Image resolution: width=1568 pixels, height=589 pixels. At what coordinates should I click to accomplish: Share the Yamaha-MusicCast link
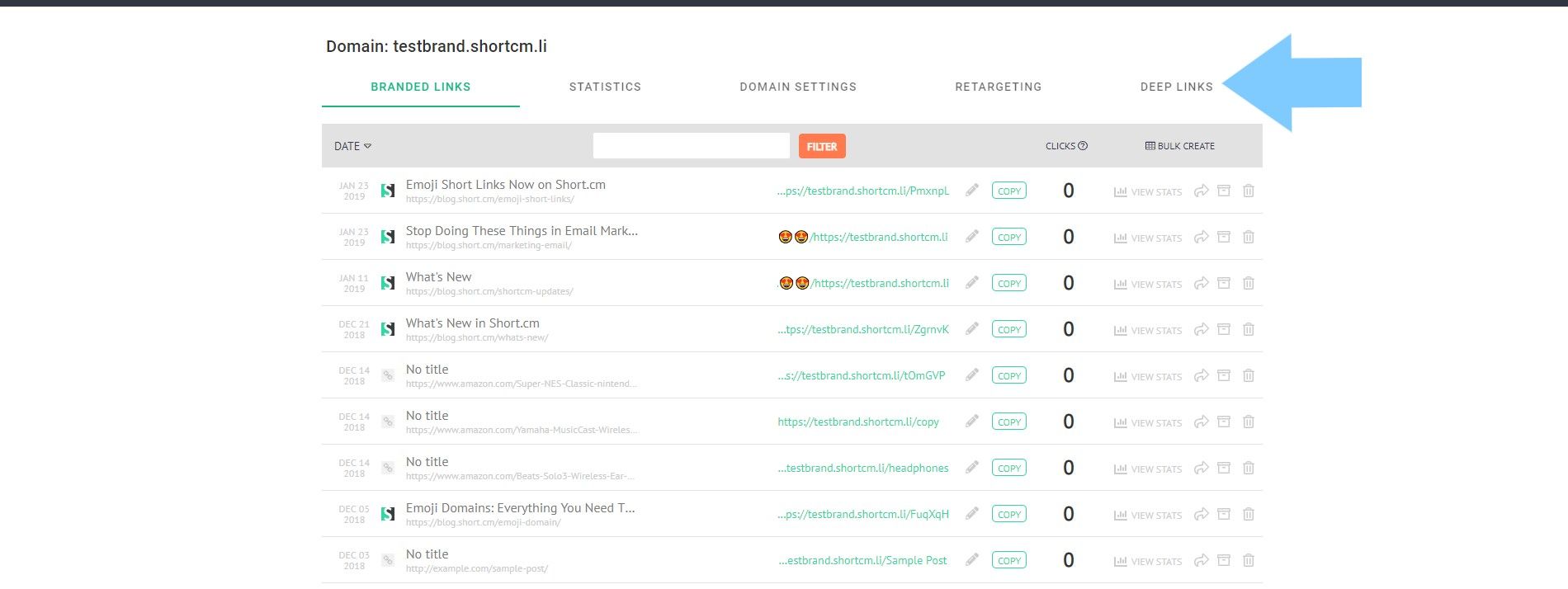1202,422
